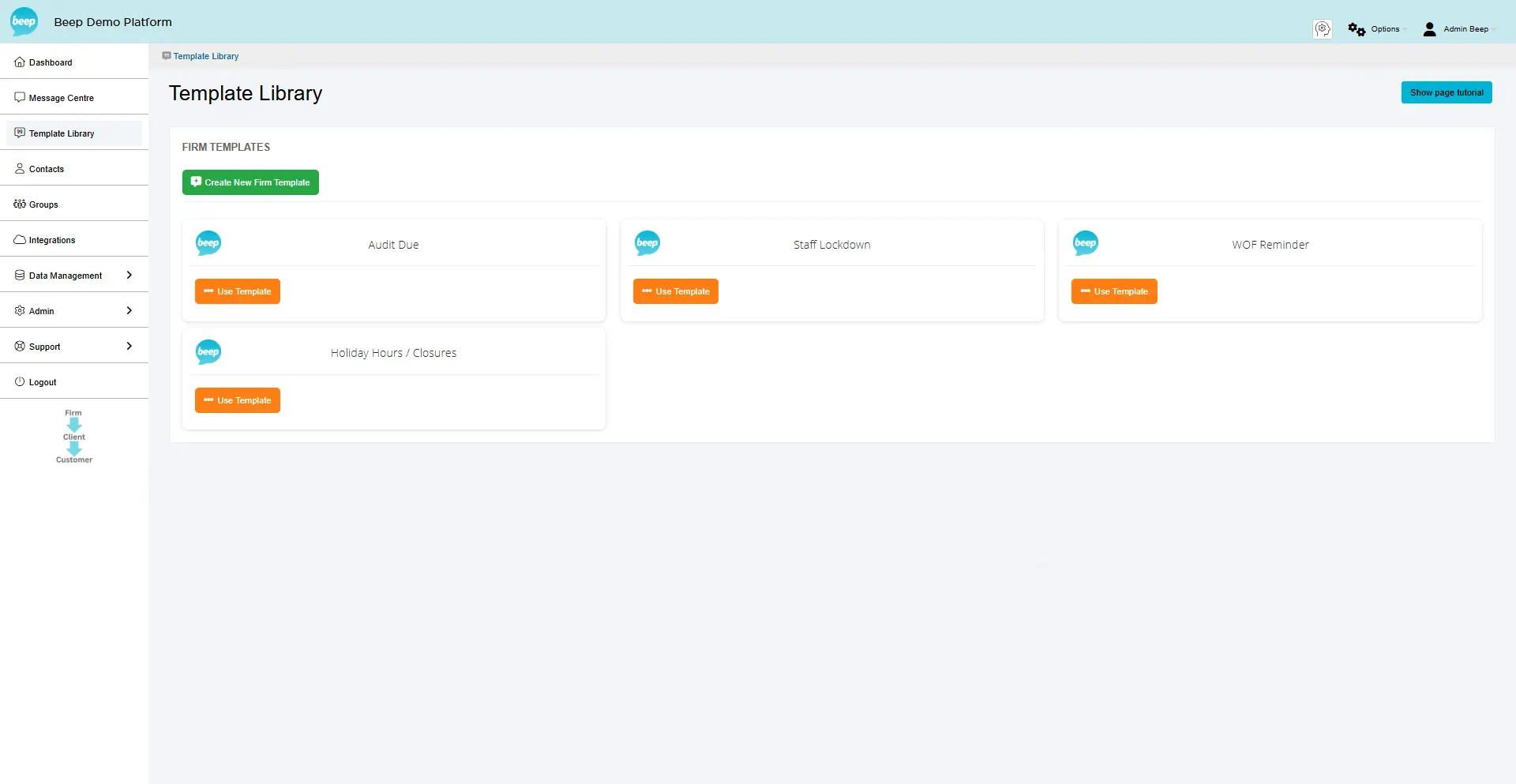Image resolution: width=1516 pixels, height=784 pixels.
Task: Use Template for Staff Lockdown
Action: pos(676,291)
